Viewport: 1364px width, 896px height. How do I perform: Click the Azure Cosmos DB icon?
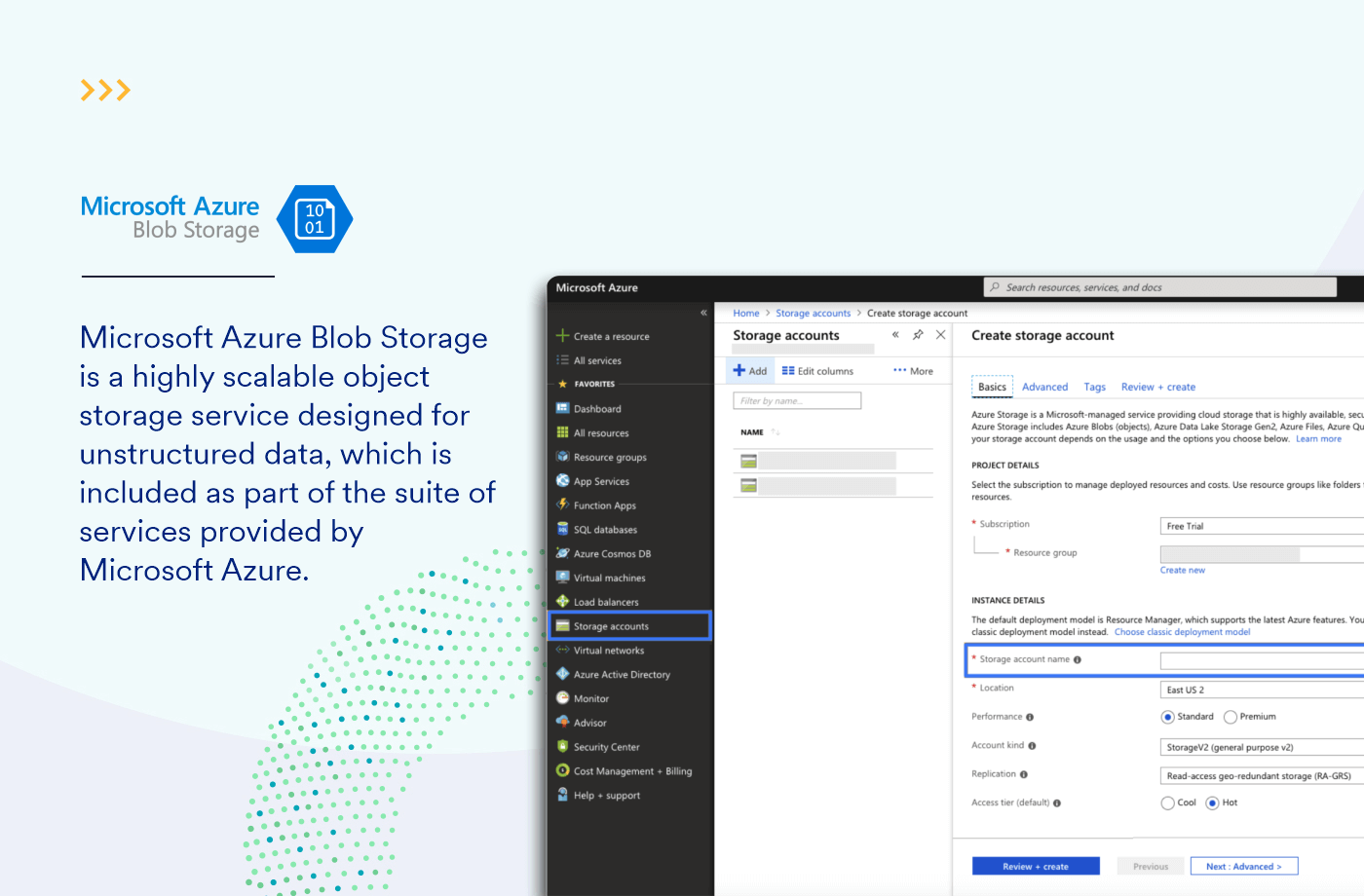562,553
